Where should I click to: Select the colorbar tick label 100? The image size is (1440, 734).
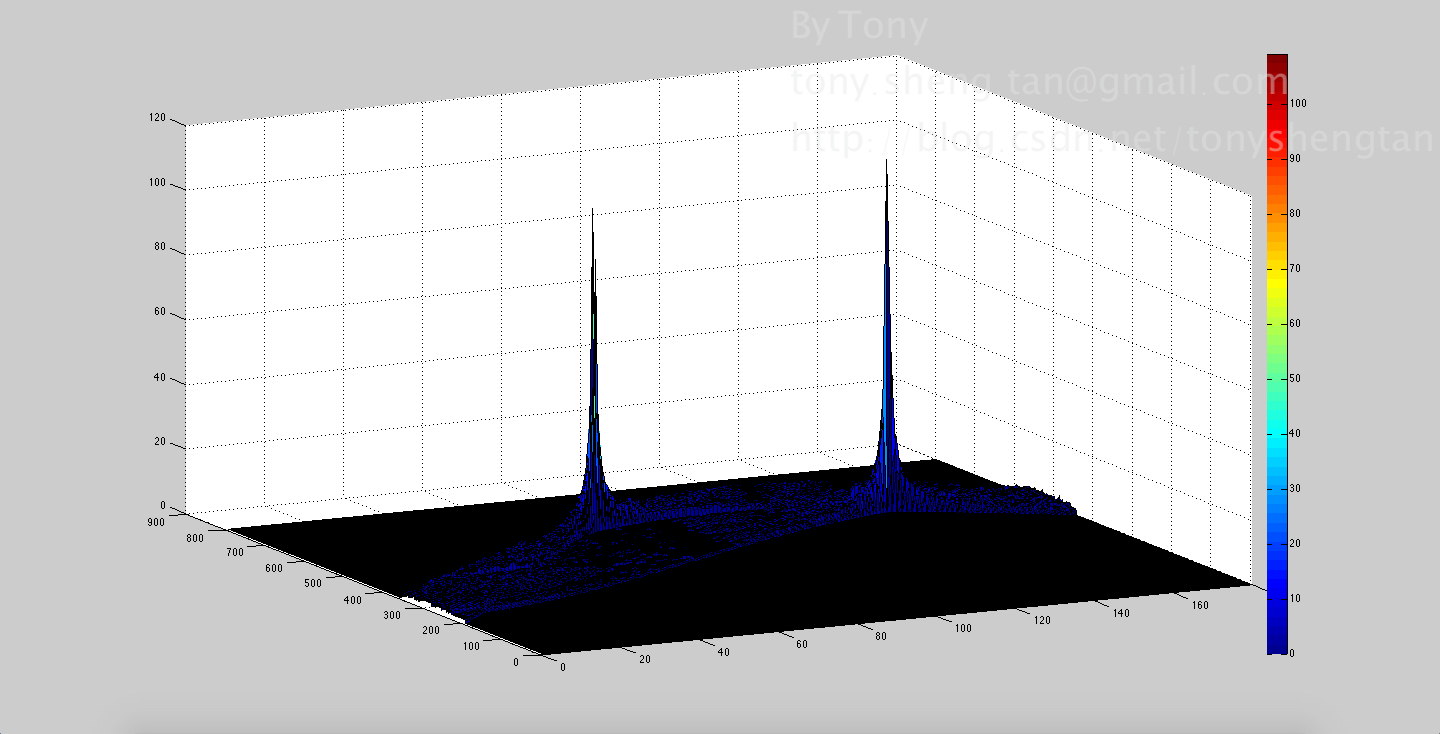(x=1298, y=103)
